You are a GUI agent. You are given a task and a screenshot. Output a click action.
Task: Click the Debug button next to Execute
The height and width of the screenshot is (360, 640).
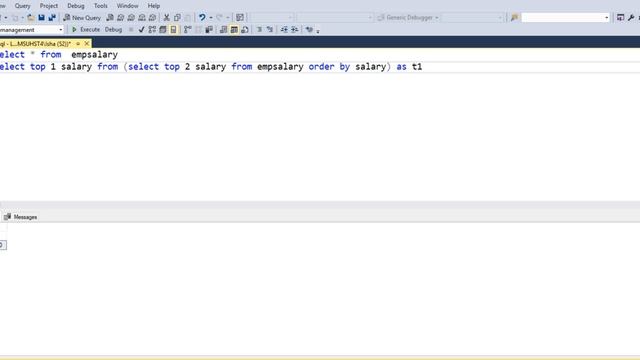(x=113, y=29)
